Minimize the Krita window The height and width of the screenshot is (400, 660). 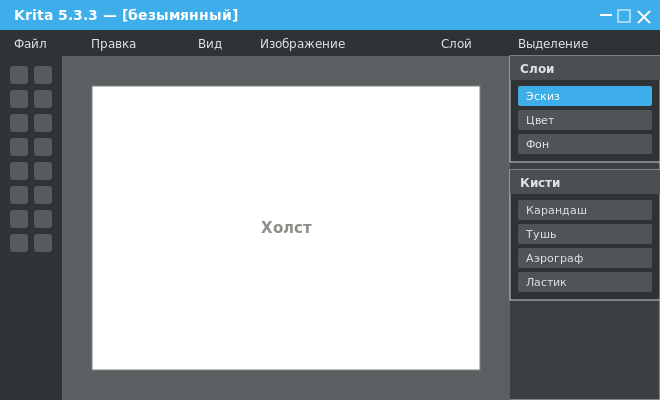click(x=606, y=16)
